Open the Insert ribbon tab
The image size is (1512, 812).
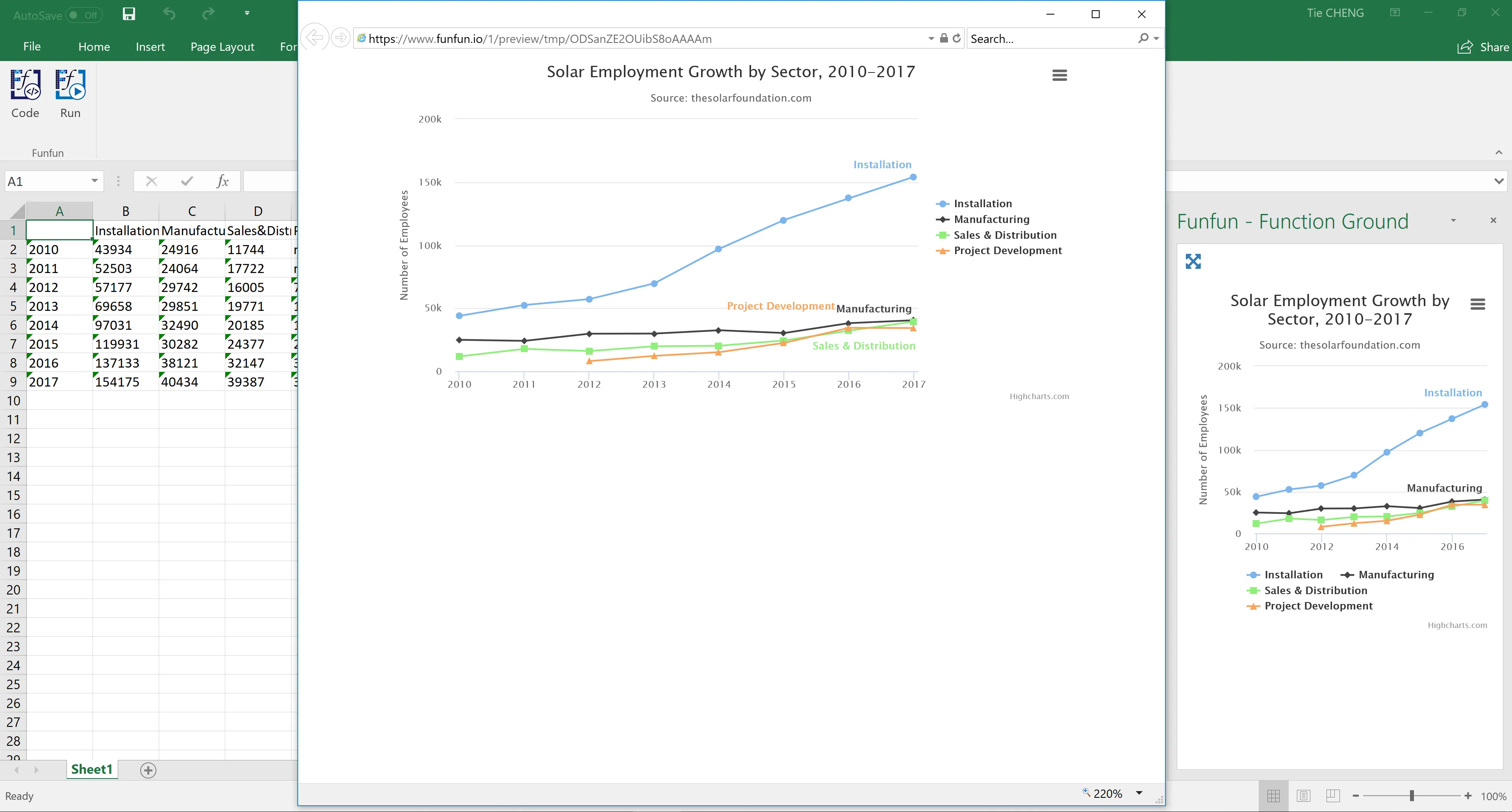[x=150, y=46]
